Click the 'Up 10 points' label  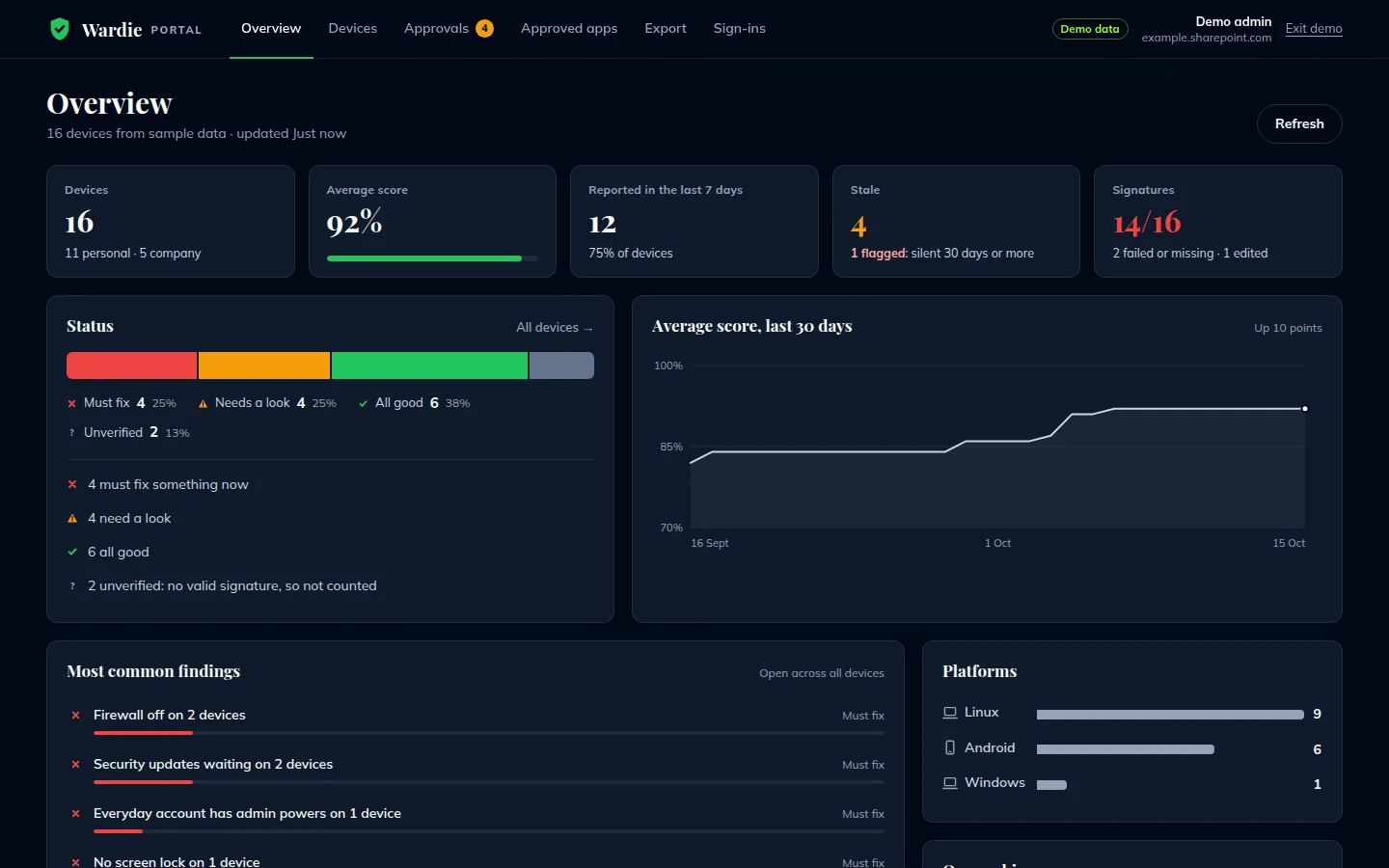1288,328
